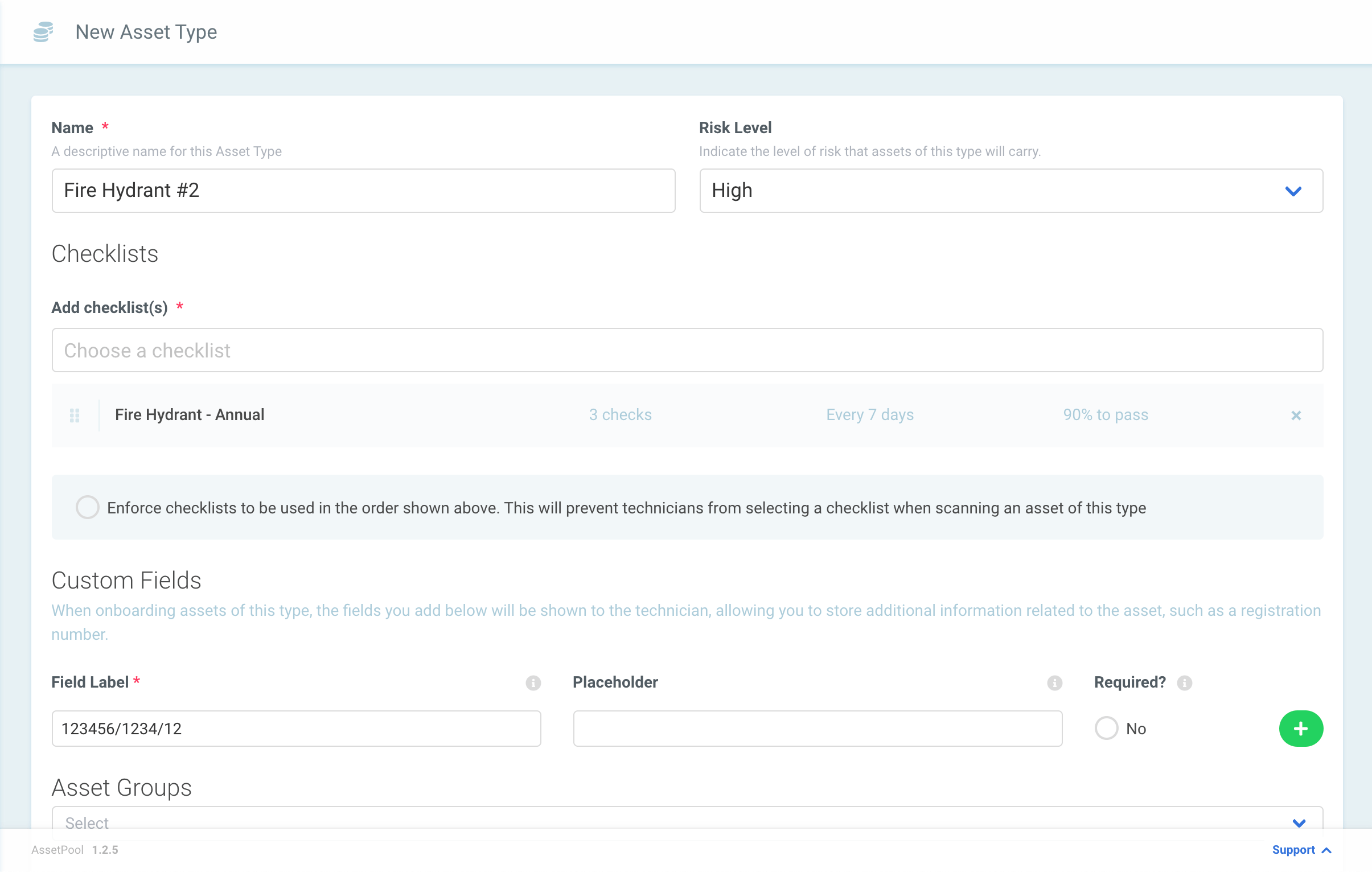The image size is (1372, 872).
Task: Click the 3 checks label
Action: [620, 415]
